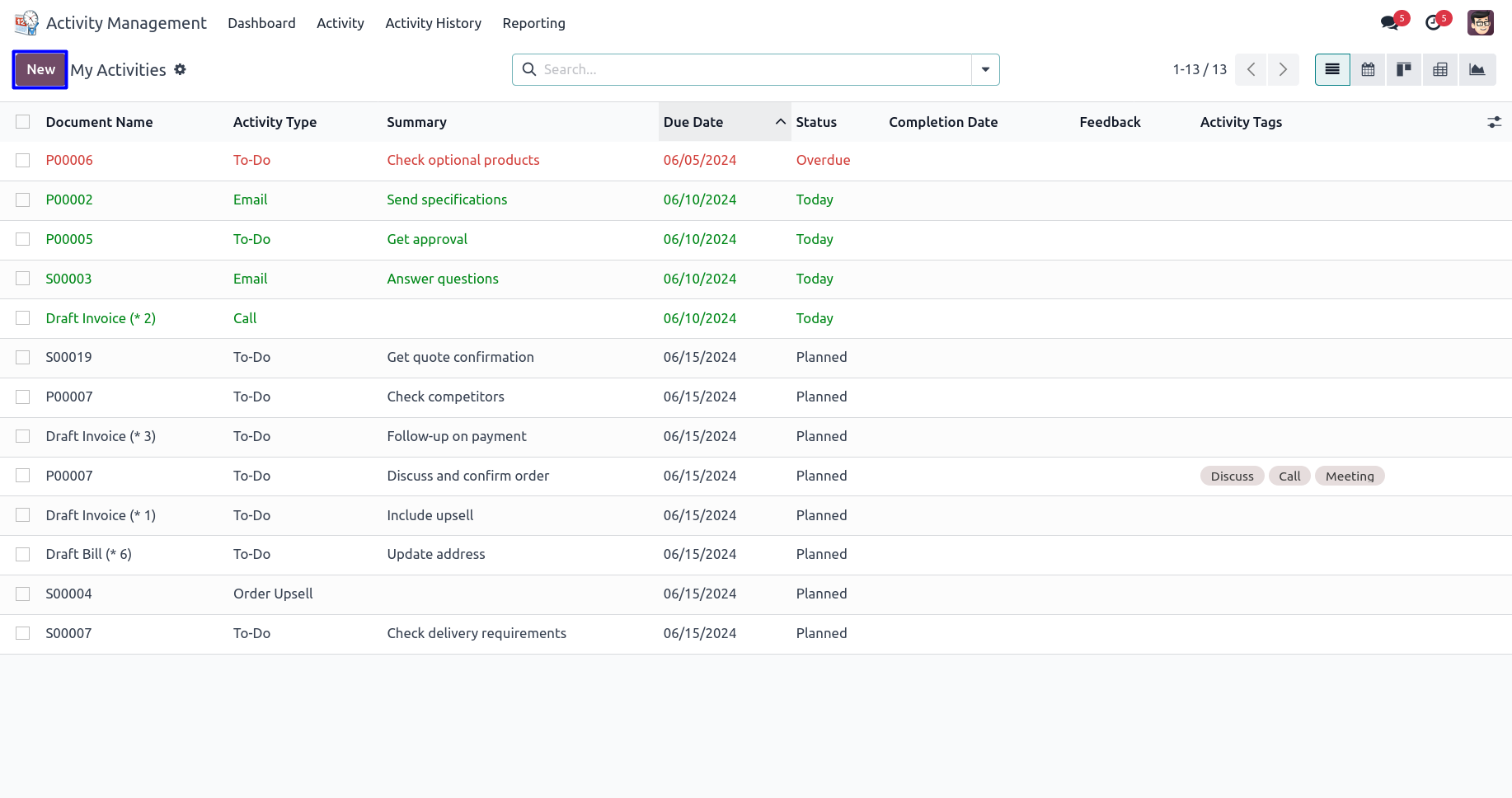Image resolution: width=1512 pixels, height=798 pixels.
Task: Sort by the Due Date column
Action: click(693, 122)
